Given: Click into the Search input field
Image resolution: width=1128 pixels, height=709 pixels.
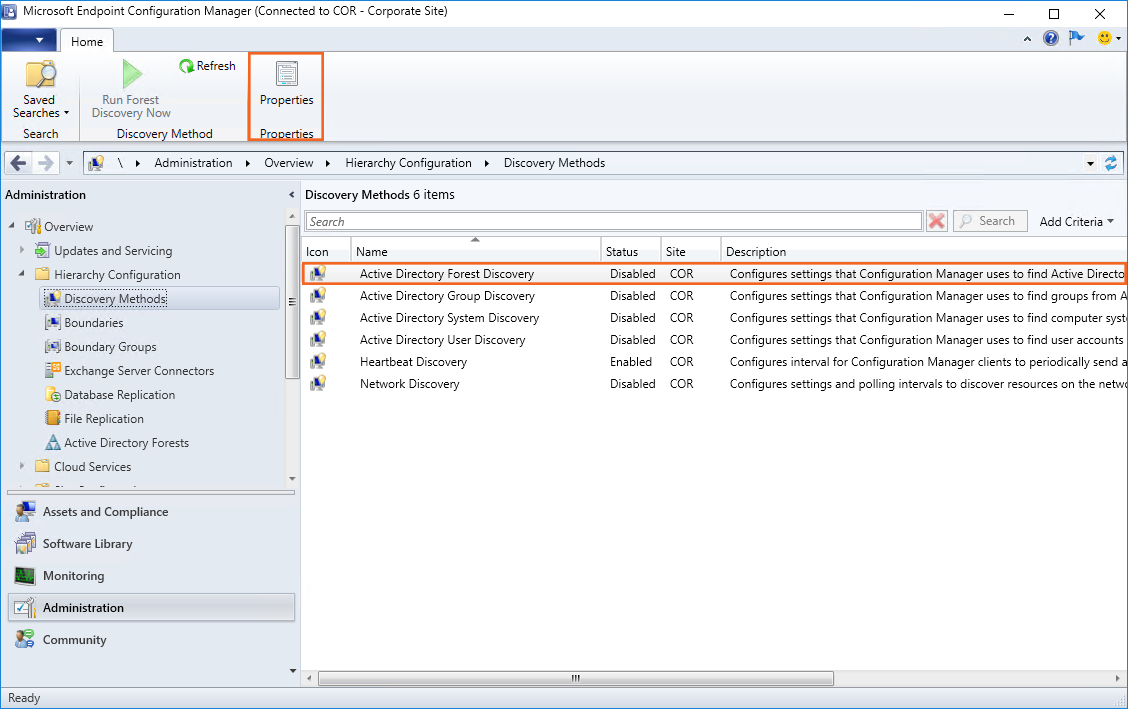Looking at the screenshot, I should point(613,221).
